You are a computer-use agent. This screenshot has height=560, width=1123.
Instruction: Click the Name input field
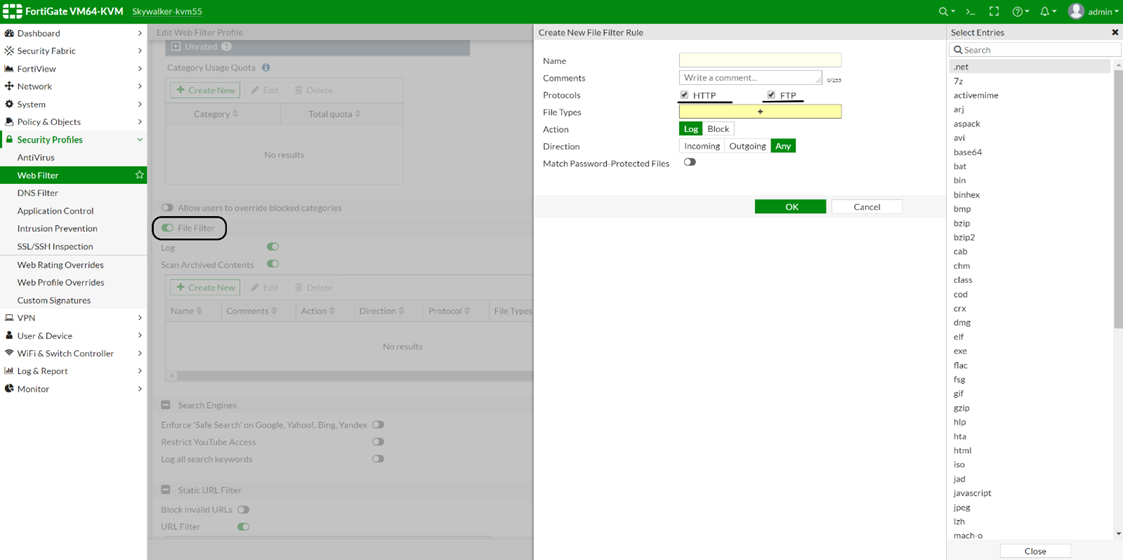pos(761,60)
